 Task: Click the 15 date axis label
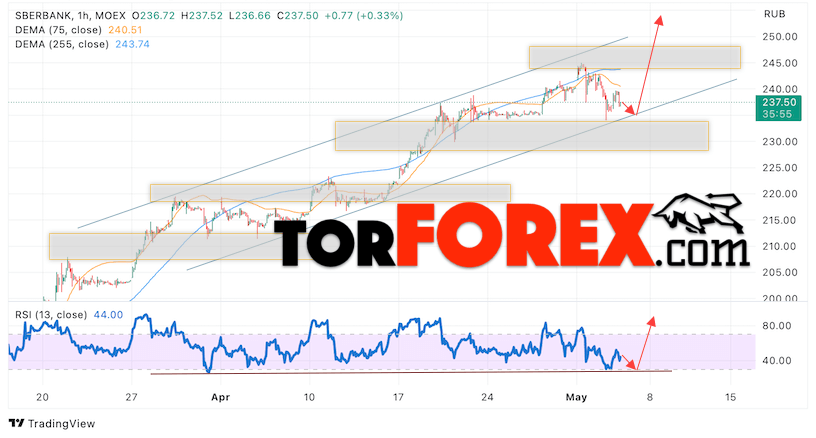pos(731,397)
